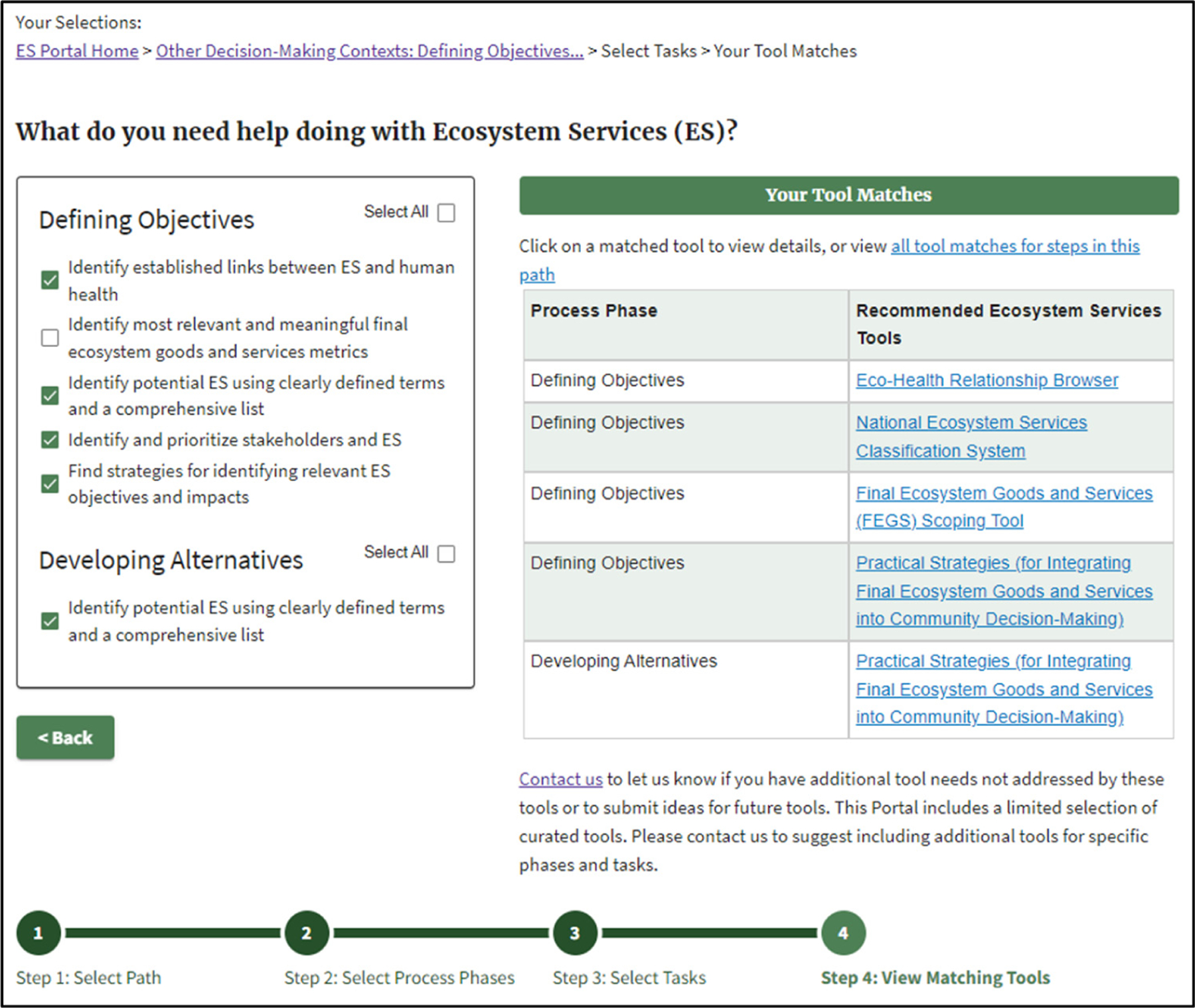Click the step 1 circle Select Path

[x=39, y=933]
